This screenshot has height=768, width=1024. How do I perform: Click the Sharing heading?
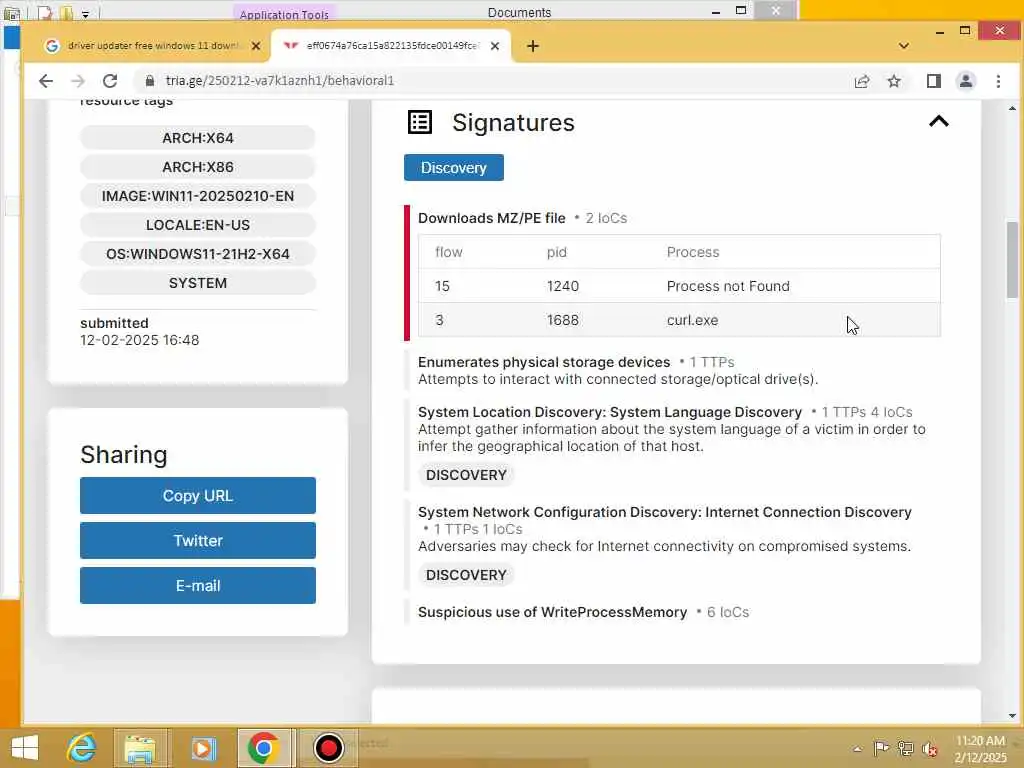pos(124,455)
